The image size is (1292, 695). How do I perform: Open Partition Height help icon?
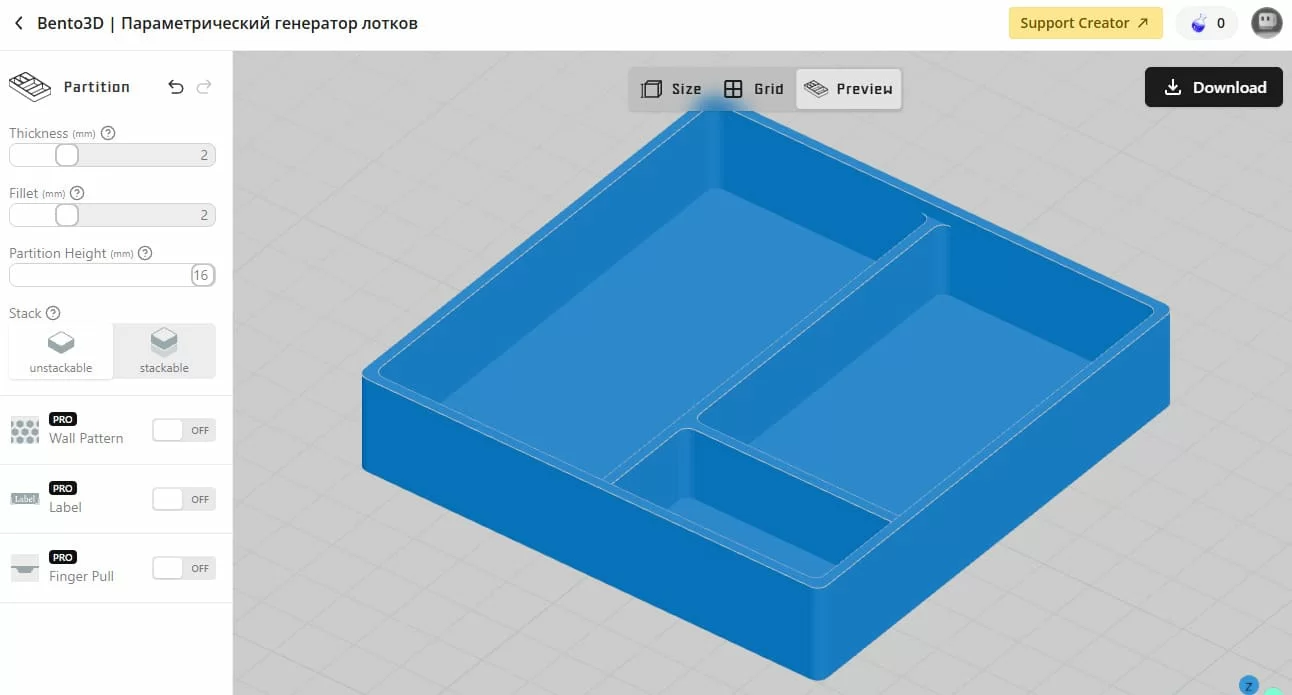click(145, 253)
